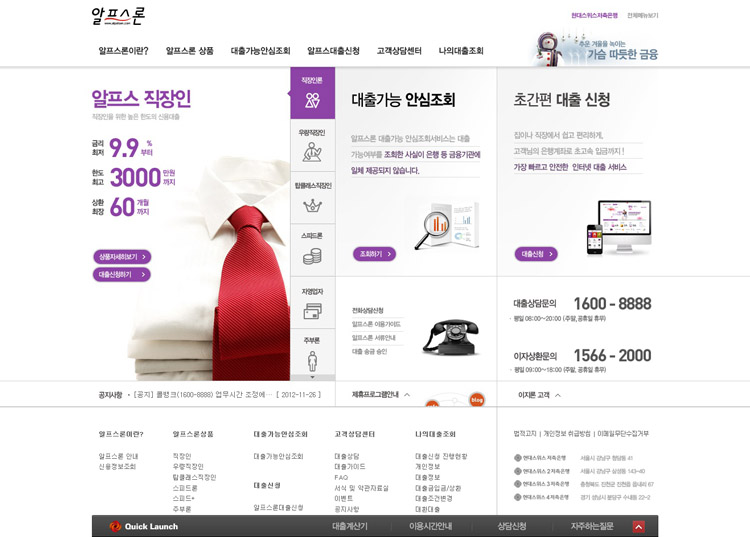Click the snowman winter banner
The image size is (750, 537).
(x=596, y=49)
